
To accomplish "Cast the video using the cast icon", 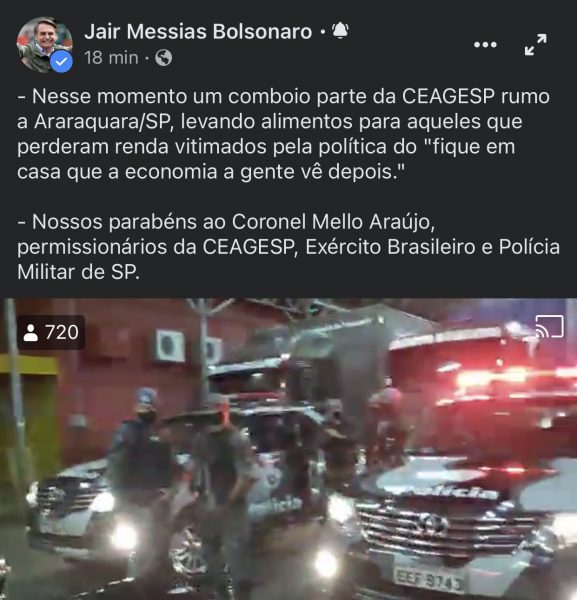I will 549,326.
